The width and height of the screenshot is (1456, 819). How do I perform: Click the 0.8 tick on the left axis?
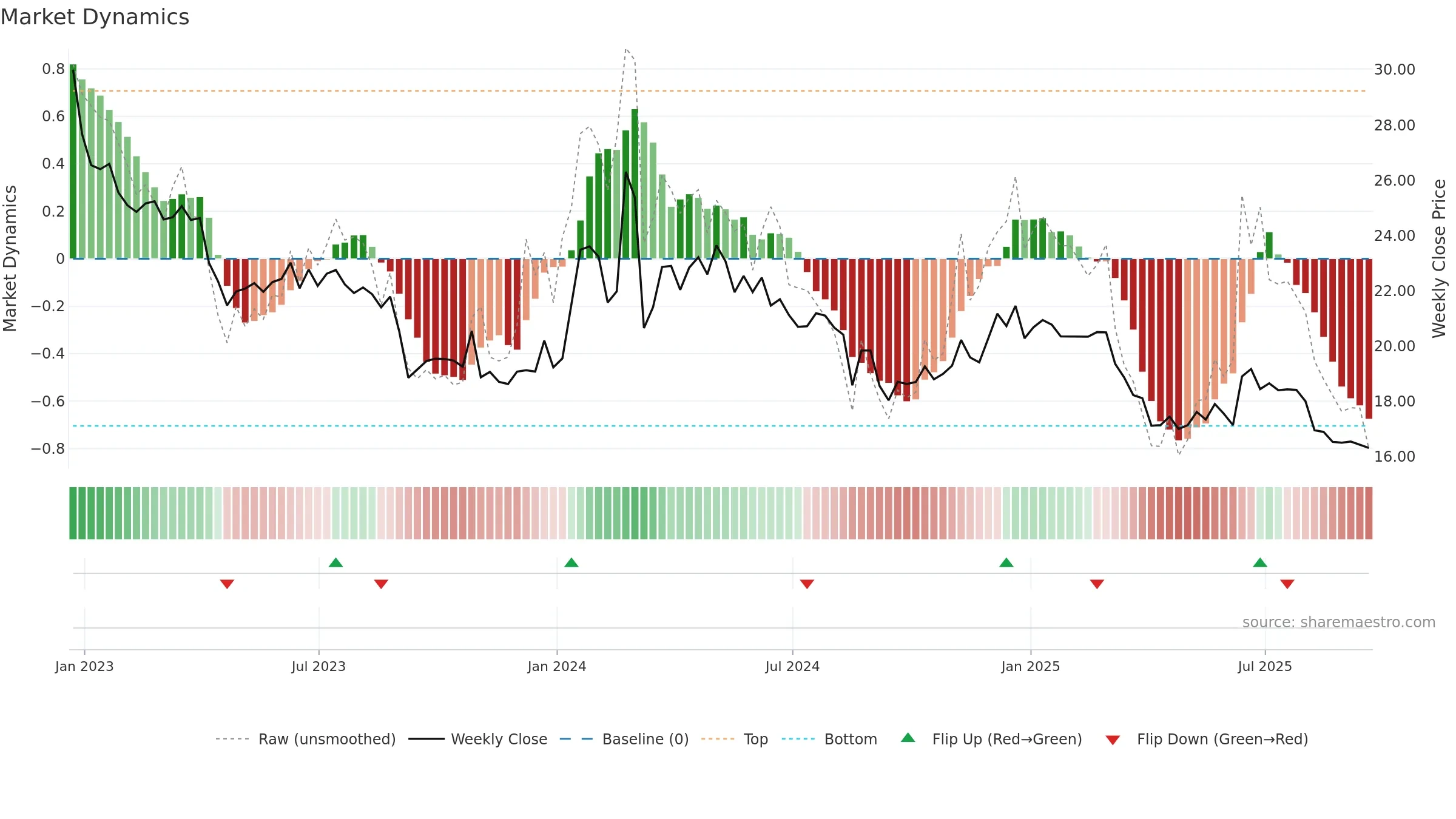[x=53, y=69]
